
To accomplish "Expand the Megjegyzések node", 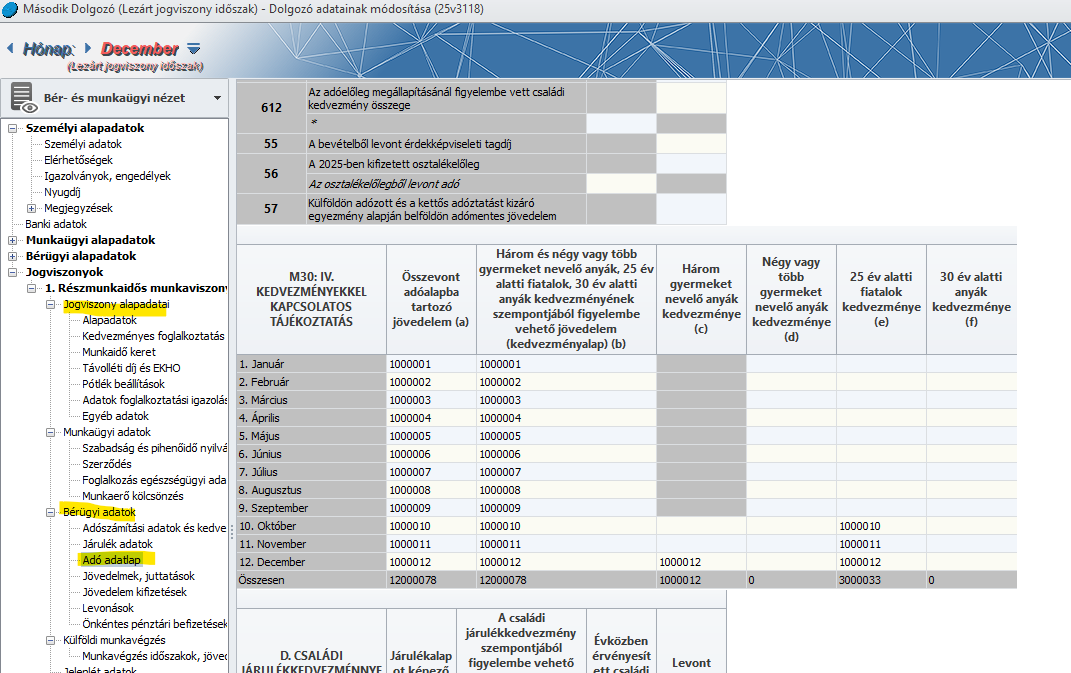I will [x=31, y=208].
